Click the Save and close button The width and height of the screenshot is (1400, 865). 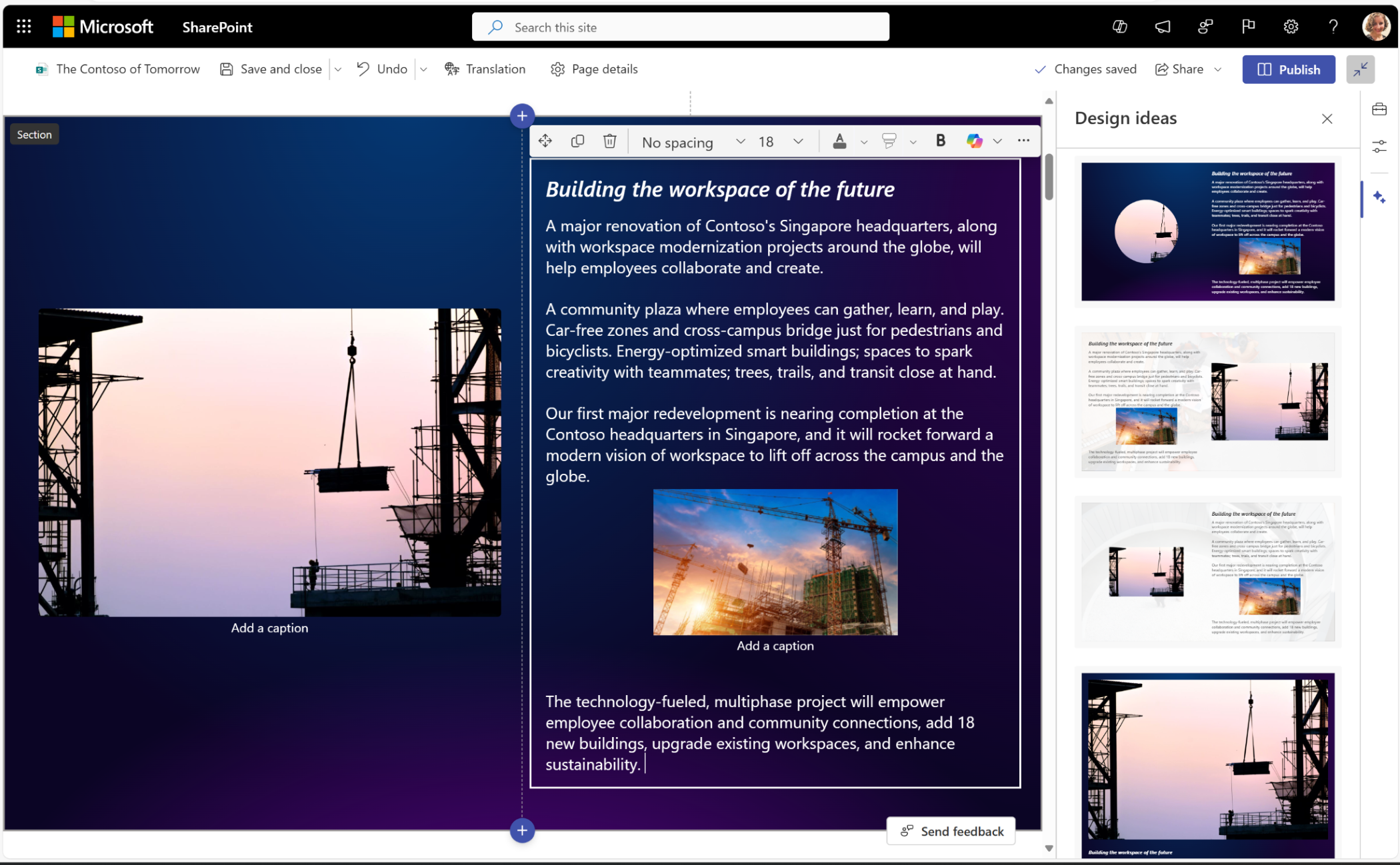point(272,68)
